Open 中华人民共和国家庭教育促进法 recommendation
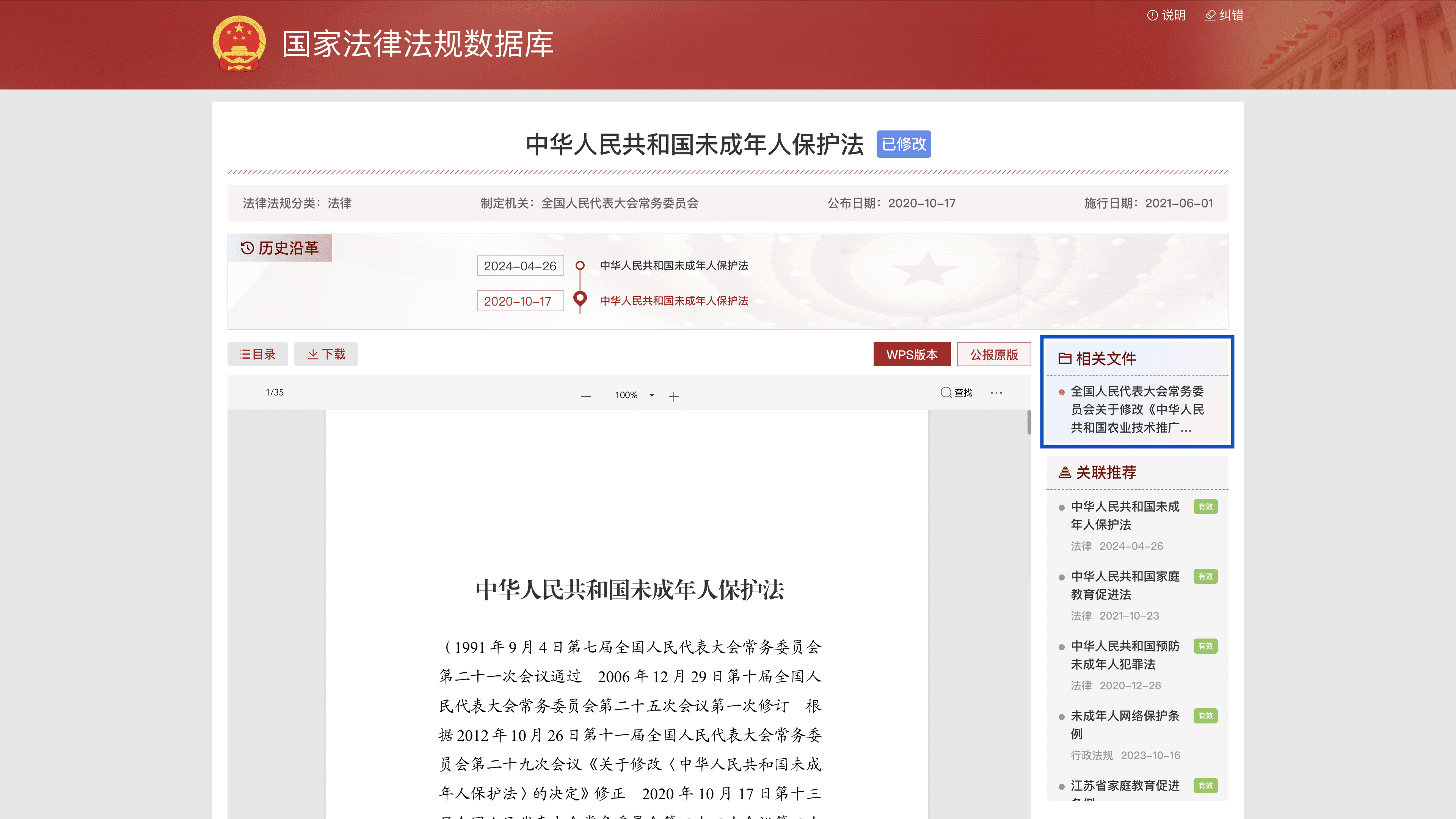The height and width of the screenshot is (819, 1456). tap(1124, 585)
